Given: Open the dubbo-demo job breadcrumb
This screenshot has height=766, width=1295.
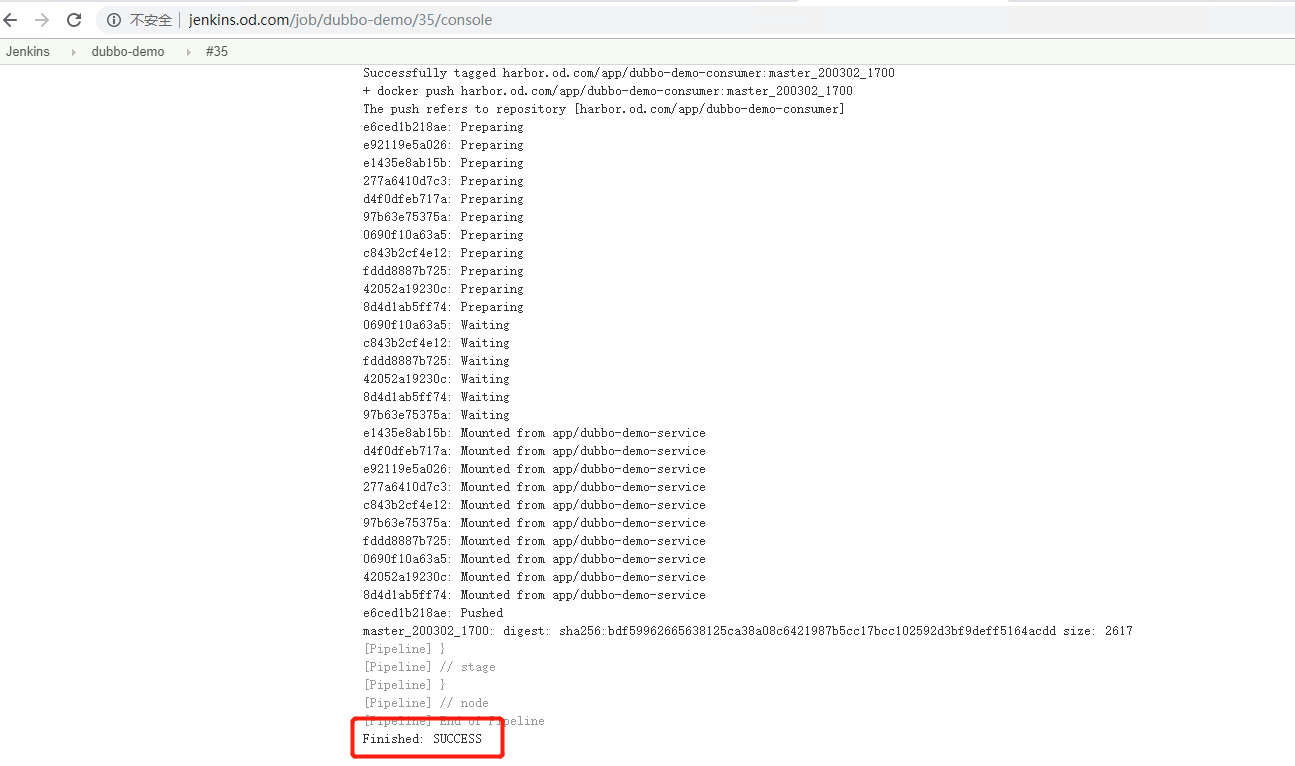Looking at the screenshot, I should point(128,52).
